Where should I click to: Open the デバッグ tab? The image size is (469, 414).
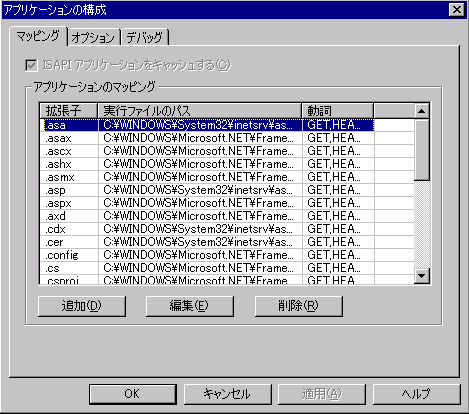point(145,37)
